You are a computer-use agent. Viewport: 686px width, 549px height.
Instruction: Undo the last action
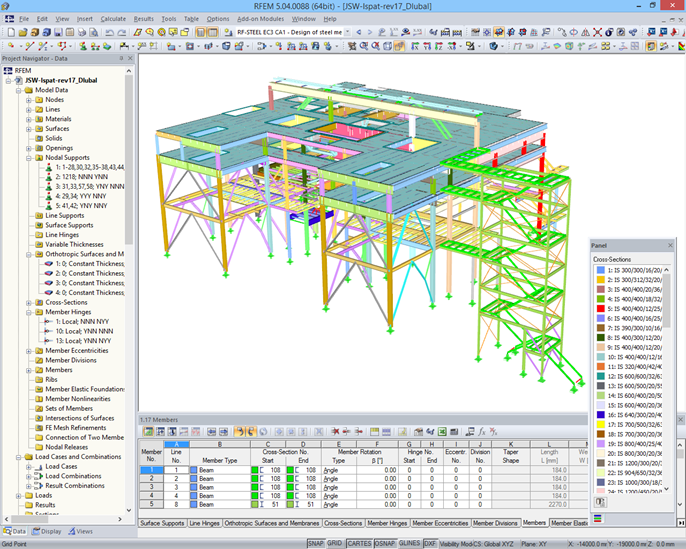coord(110,32)
